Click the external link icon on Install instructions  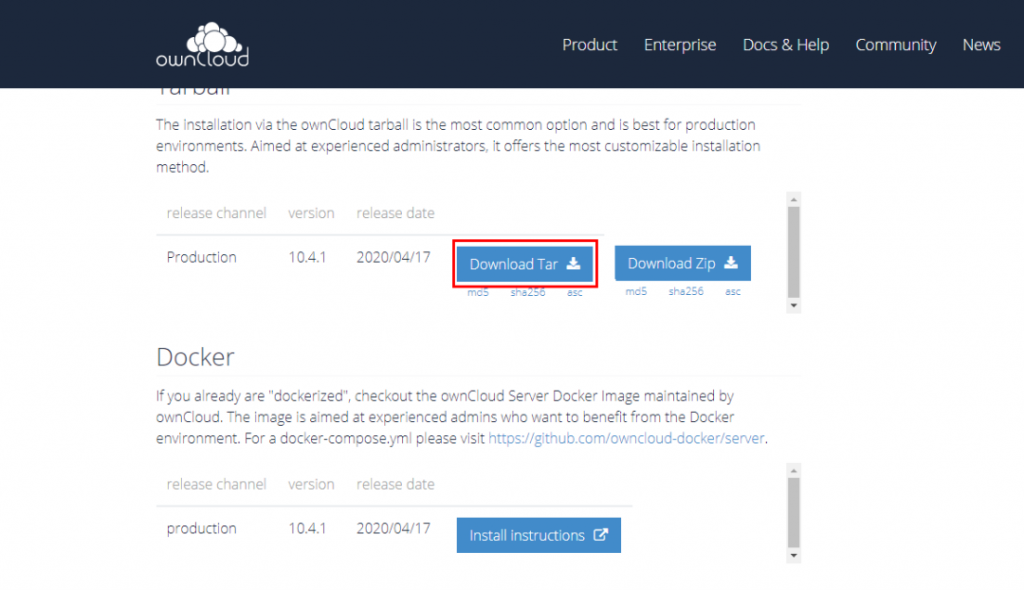(x=601, y=535)
